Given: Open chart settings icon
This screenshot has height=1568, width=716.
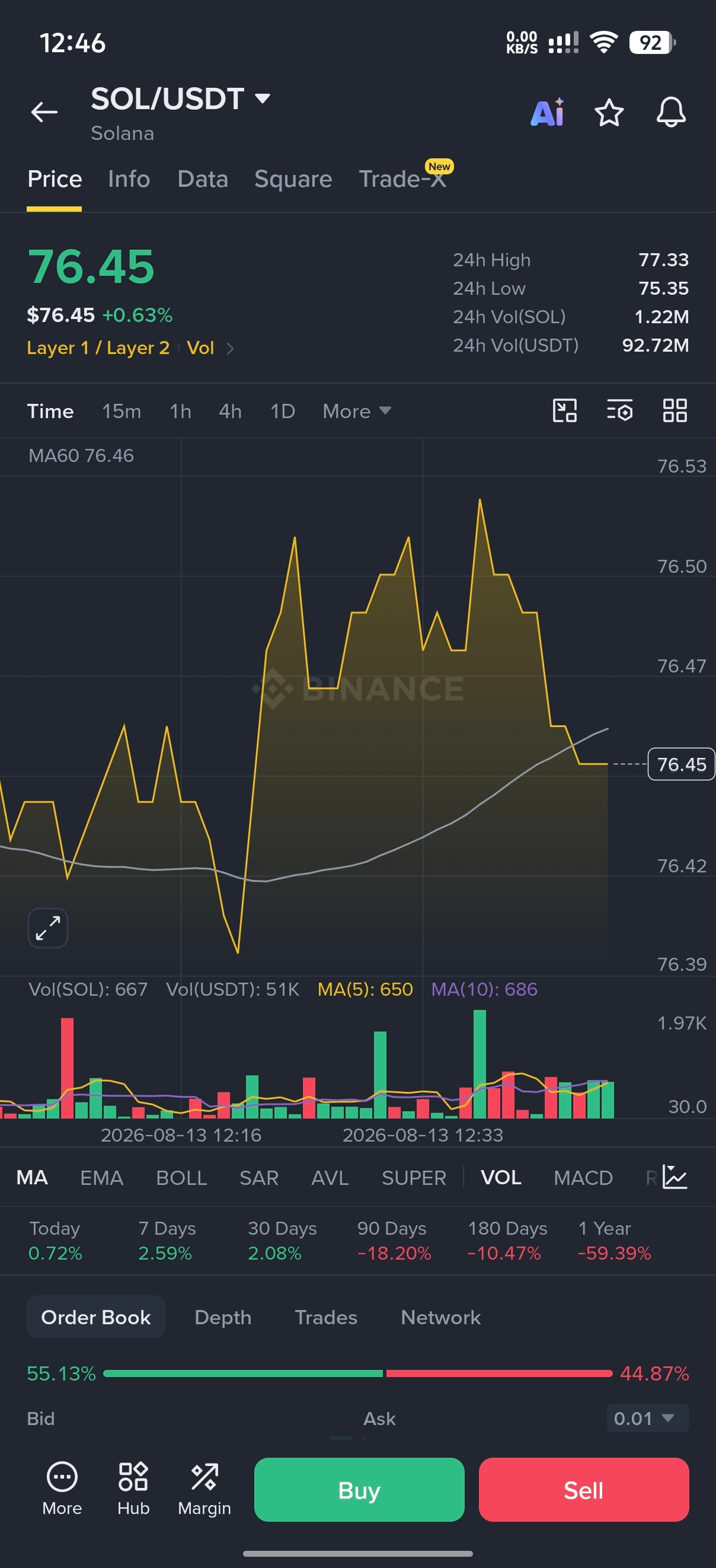Looking at the screenshot, I should pos(620,411).
